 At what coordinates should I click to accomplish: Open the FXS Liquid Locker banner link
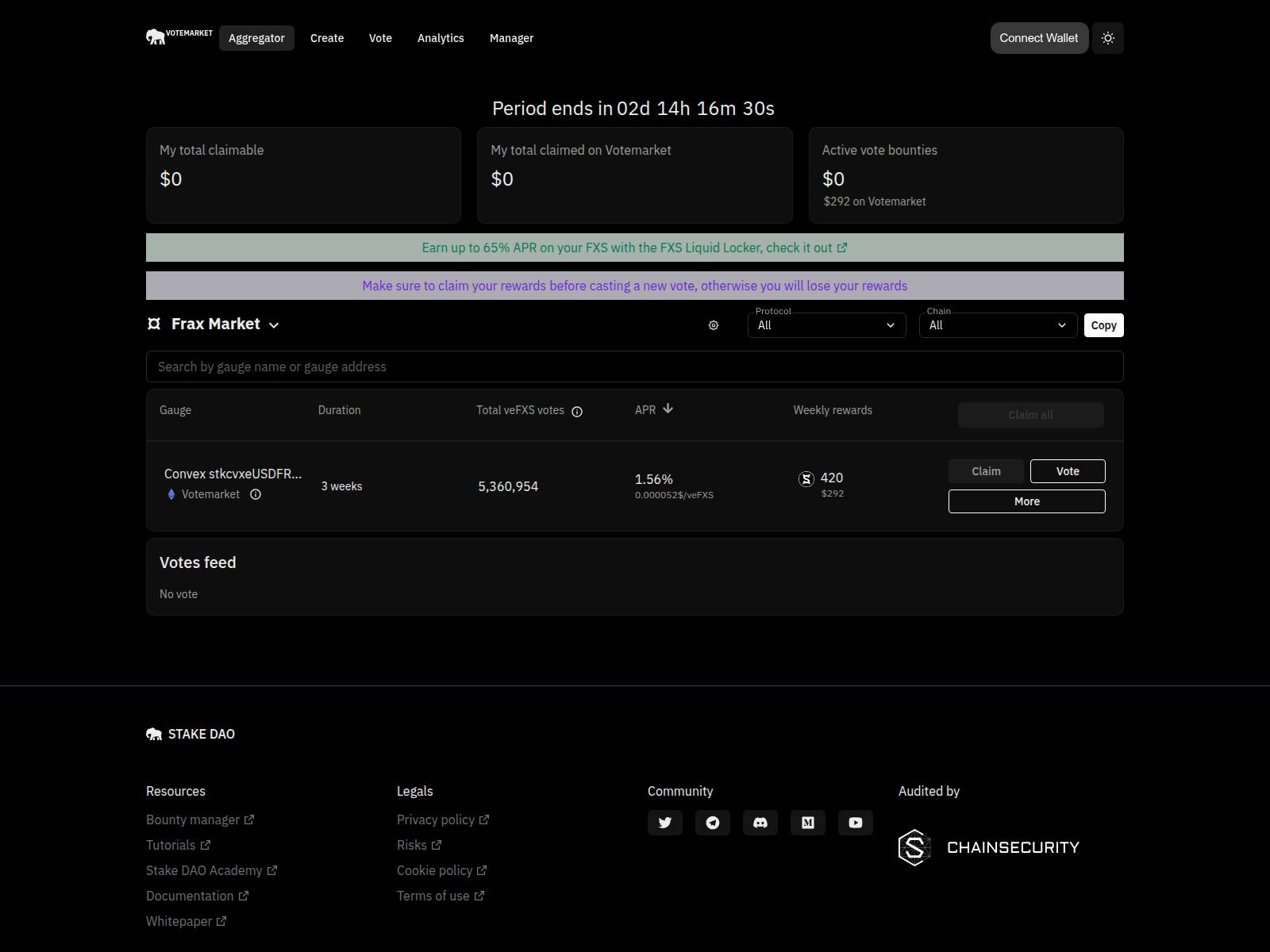tap(634, 248)
